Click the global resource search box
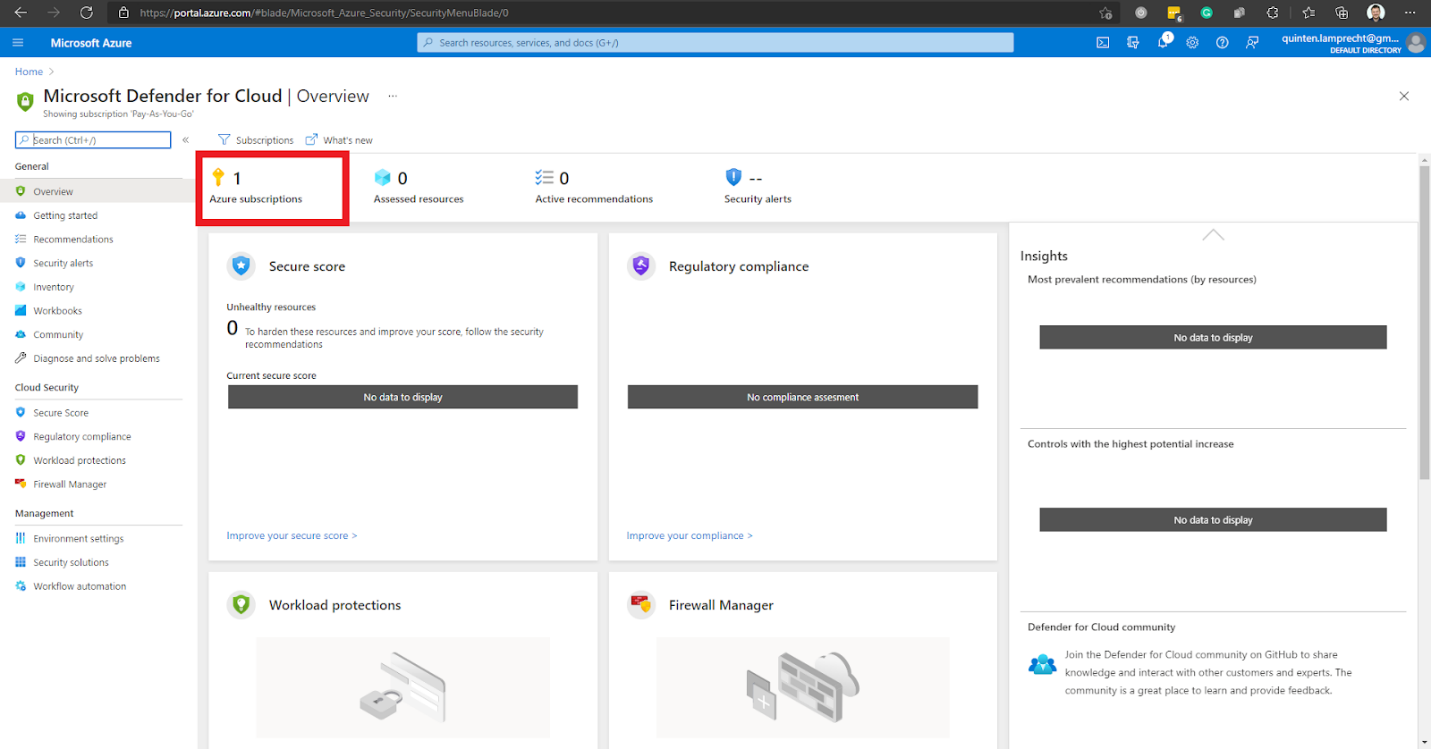This screenshot has height=749, width=1431. click(715, 43)
